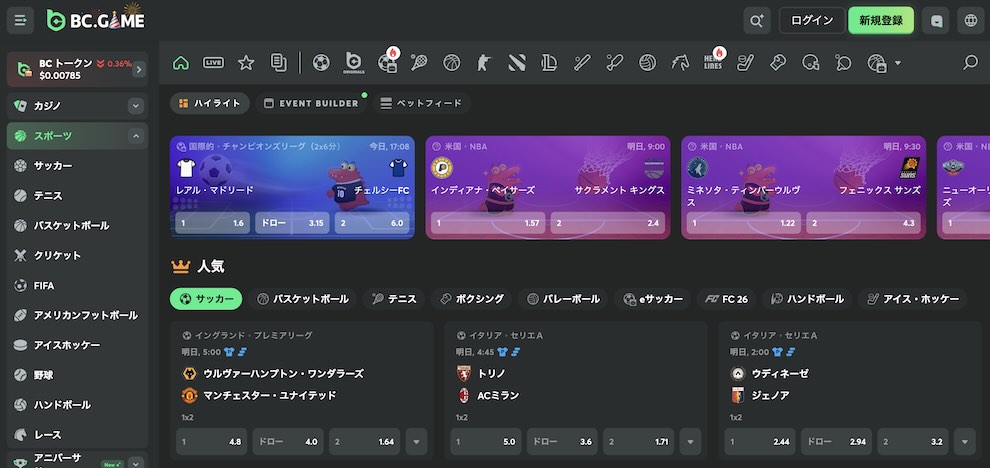Switch to EVENT BUILDER tab

click(312, 103)
